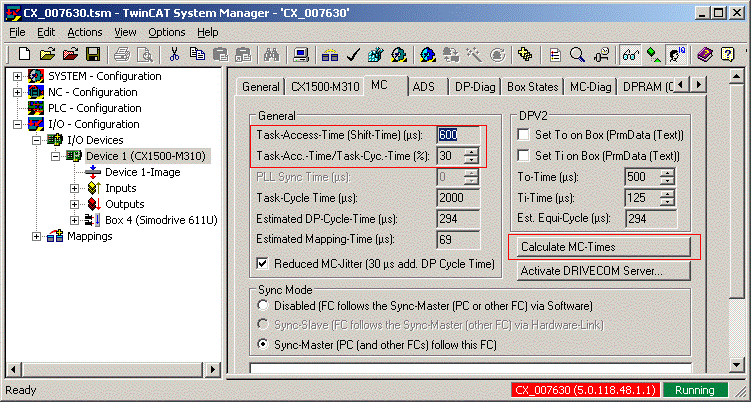Open the Actions menu
This screenshot has height=402, width=751.
click(85, 32)
